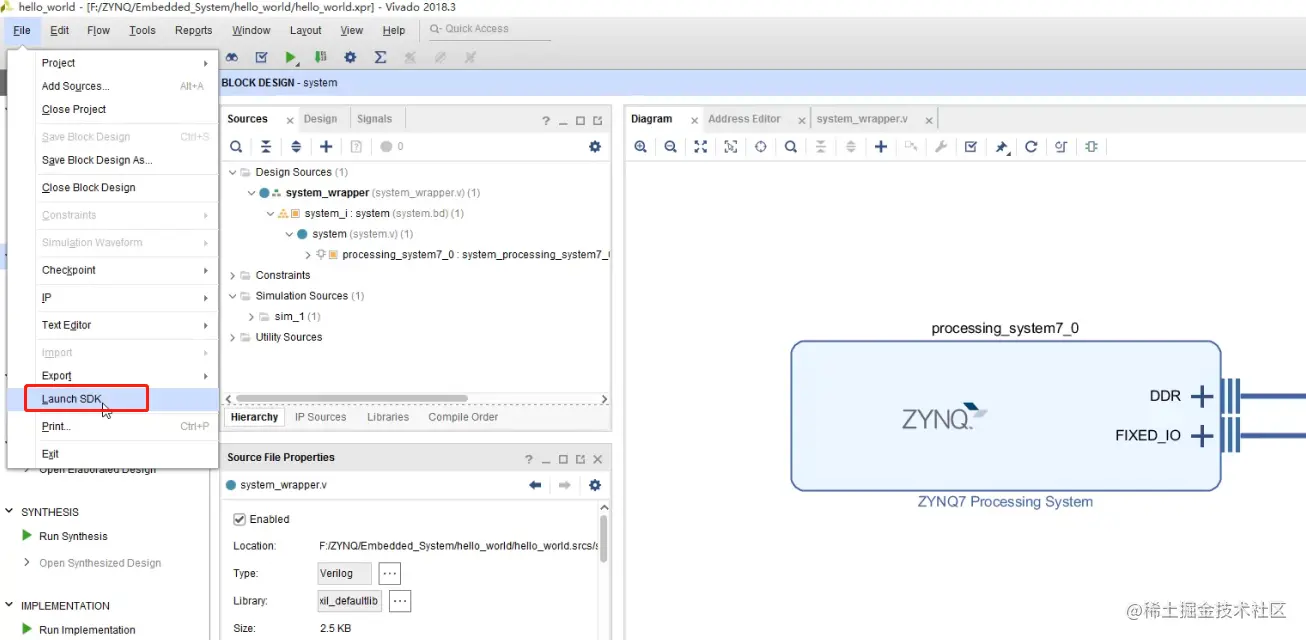This screenshot has width=1306, height=640.
Task: Zoom fit the Diagram
Action: [x=701, y=147]
